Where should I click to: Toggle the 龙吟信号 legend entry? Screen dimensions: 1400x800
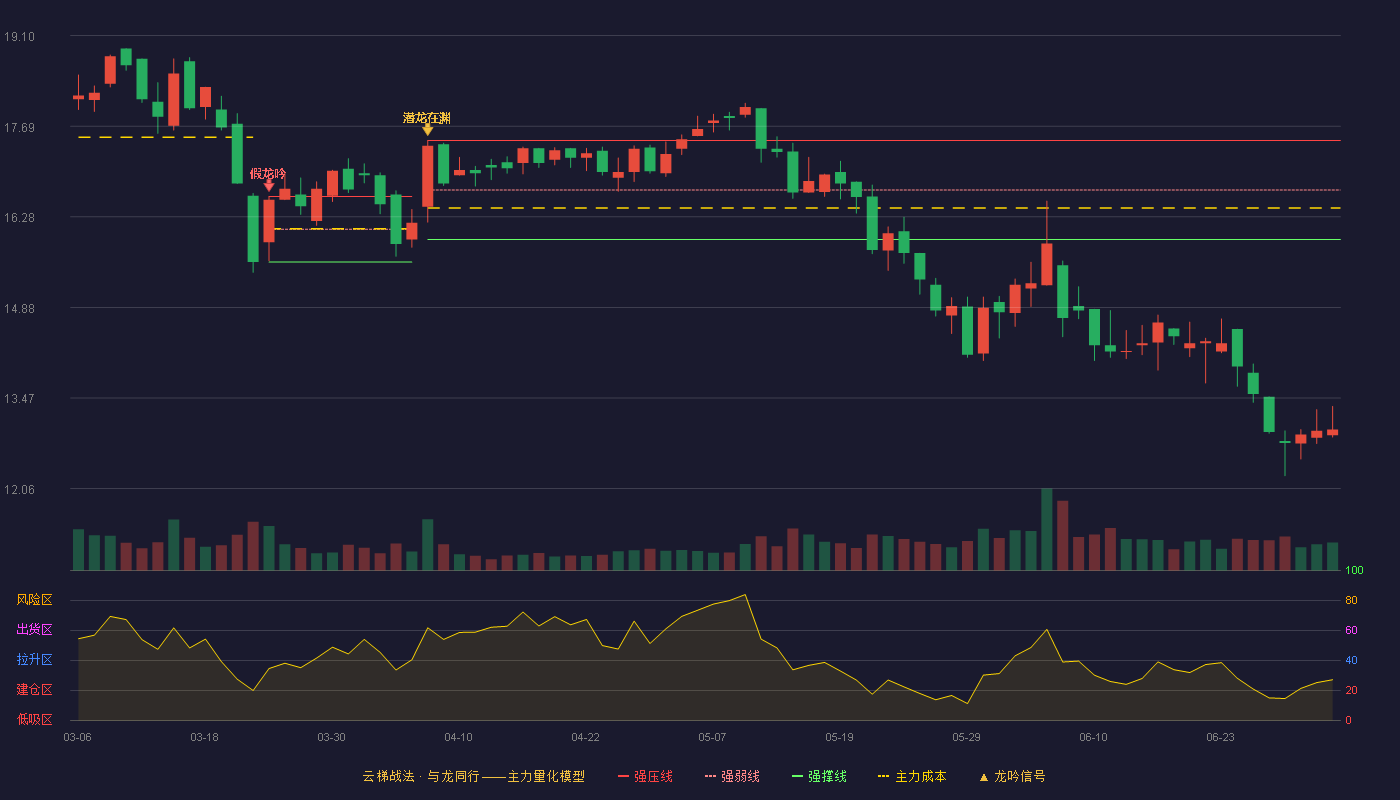1011,776
